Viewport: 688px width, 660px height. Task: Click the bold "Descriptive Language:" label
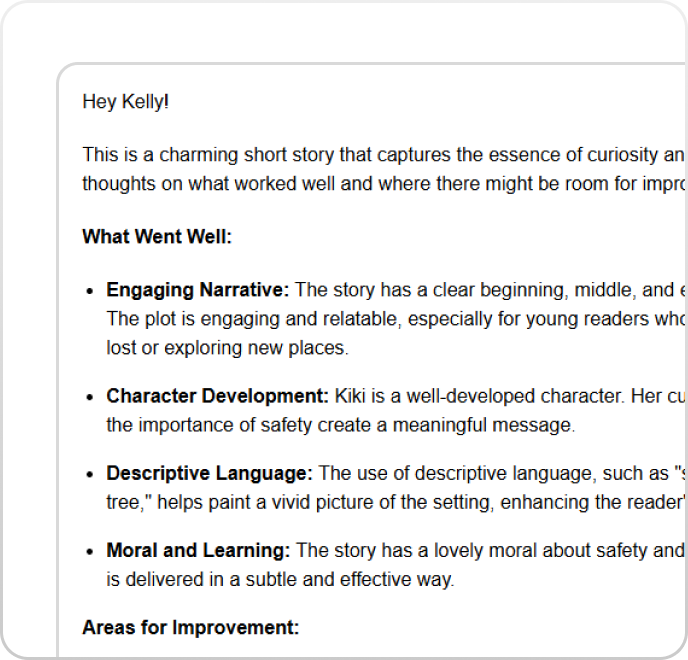pos(210,473)
